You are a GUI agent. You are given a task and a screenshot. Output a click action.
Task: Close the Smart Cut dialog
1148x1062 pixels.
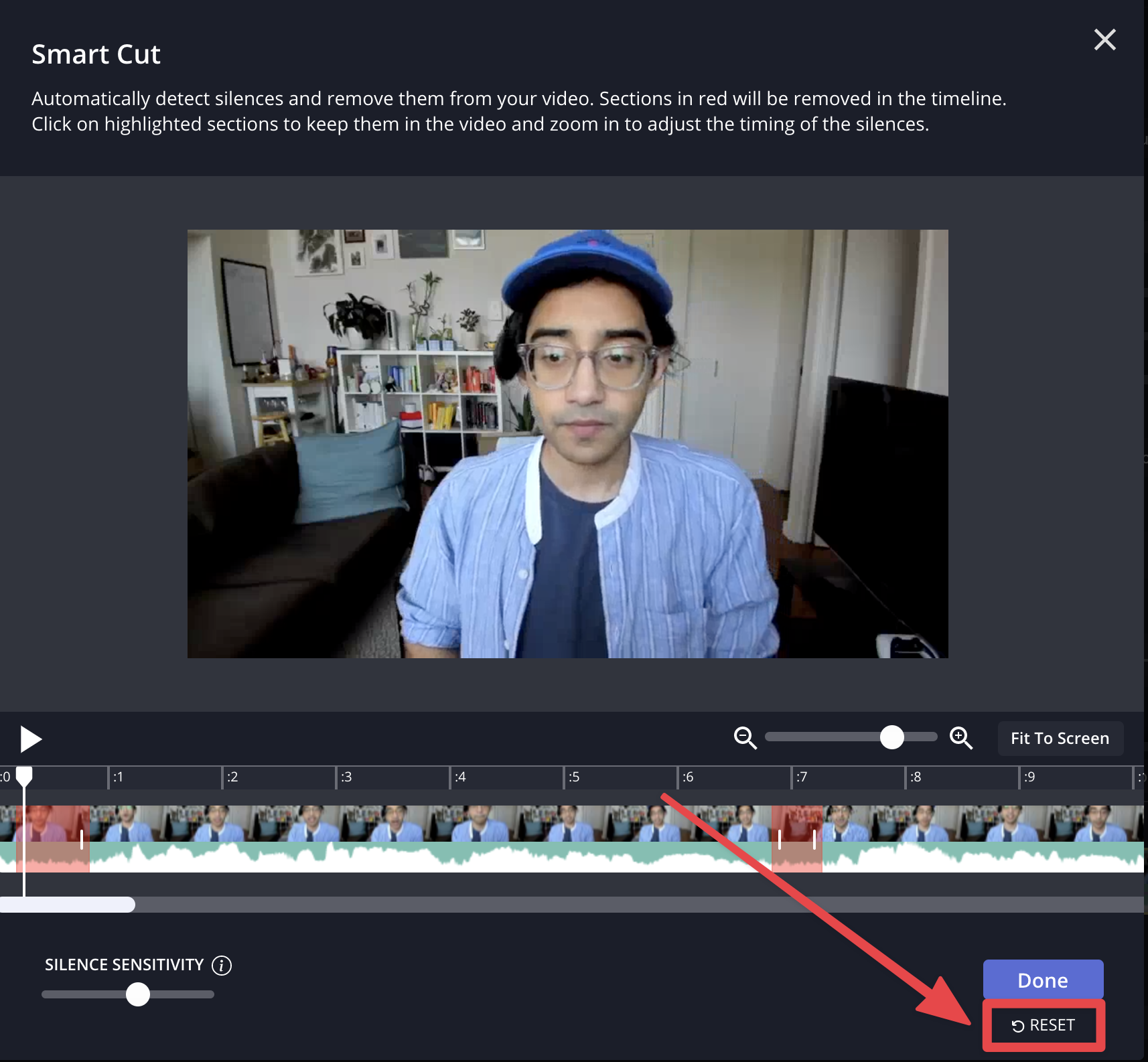click(x=1104, y=40)
